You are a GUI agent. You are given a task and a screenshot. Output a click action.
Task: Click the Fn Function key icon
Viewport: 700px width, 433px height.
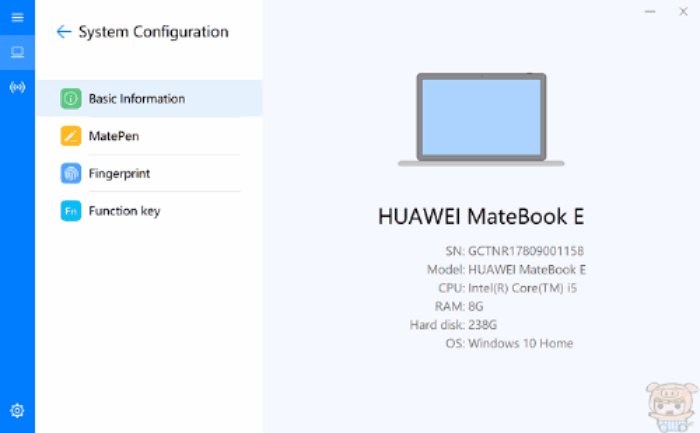(x=71, y=211)
